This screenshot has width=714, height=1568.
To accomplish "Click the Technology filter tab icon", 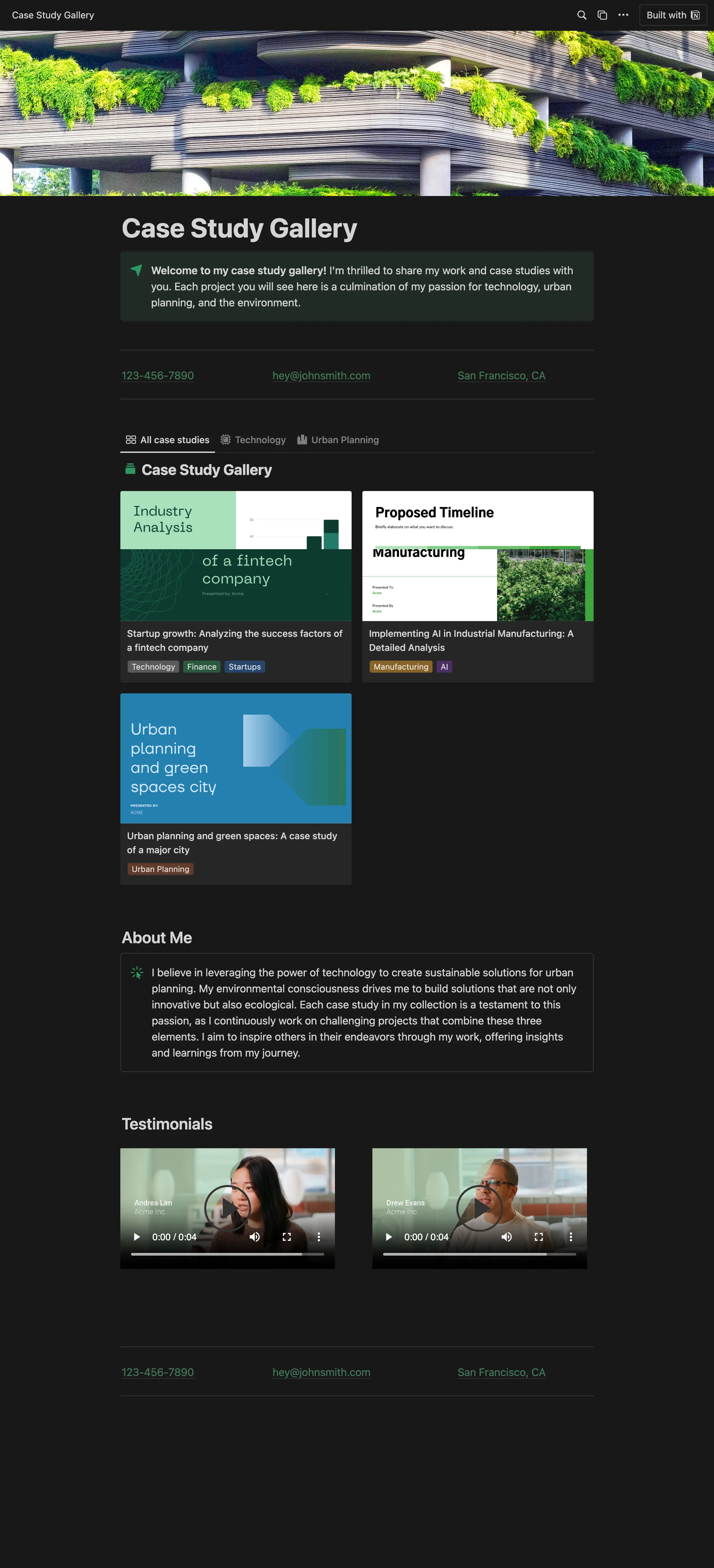I will (227, 439).
